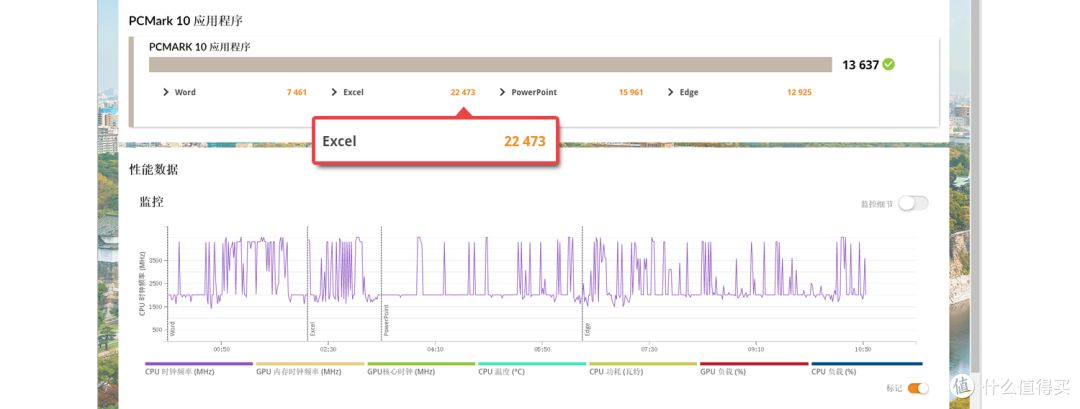Click the 04:10 time axis label
Viewport: 1080px width, 409px height.
(x=435, y=349)
